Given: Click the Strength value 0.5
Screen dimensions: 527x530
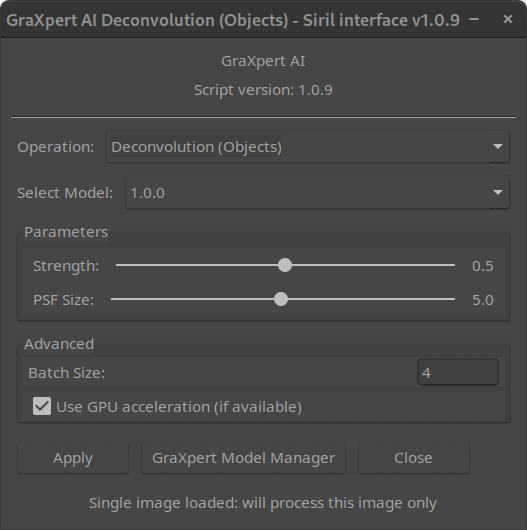Looking at the screenshot, I should (x=483, y=266).
